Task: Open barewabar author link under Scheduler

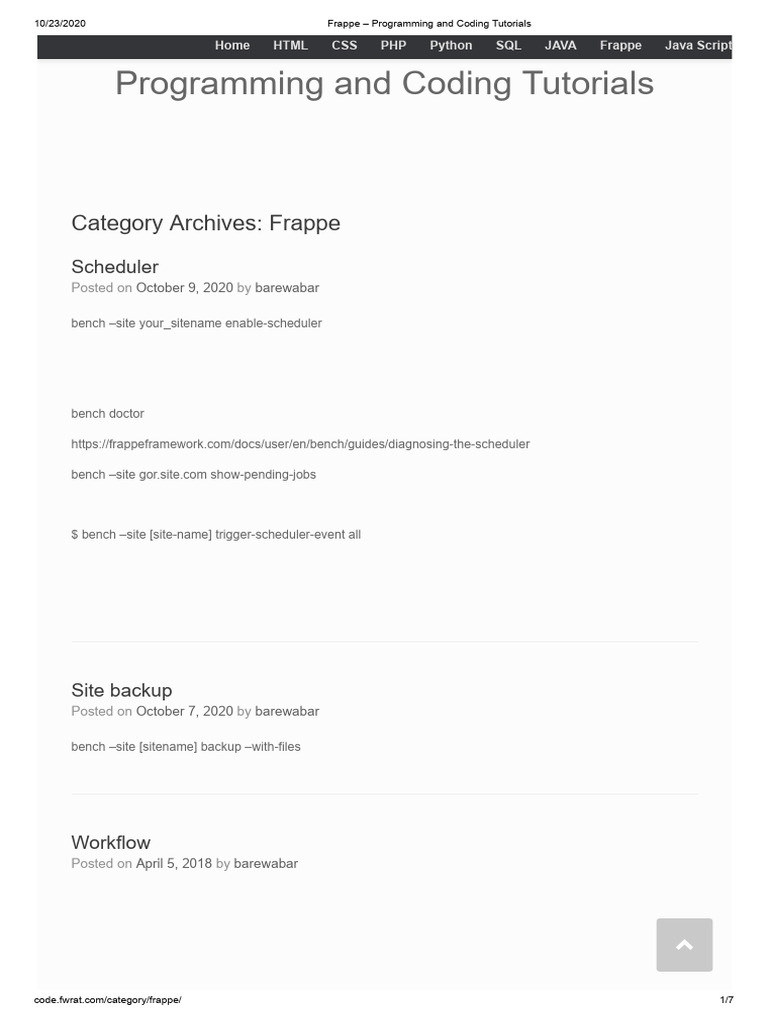Action: (x=287, y=287)
